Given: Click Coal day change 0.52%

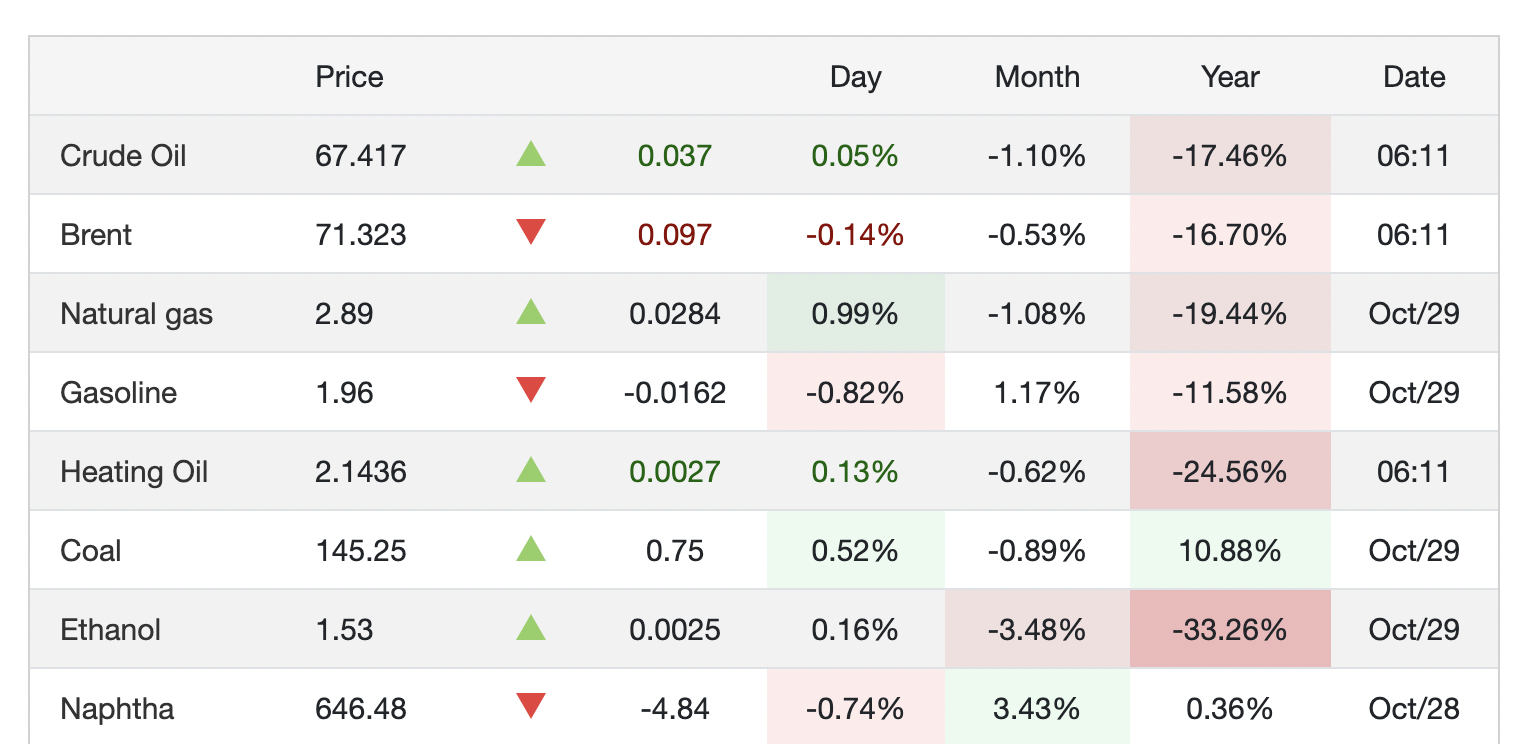Looking at the screenshot, I should point(855,551).
